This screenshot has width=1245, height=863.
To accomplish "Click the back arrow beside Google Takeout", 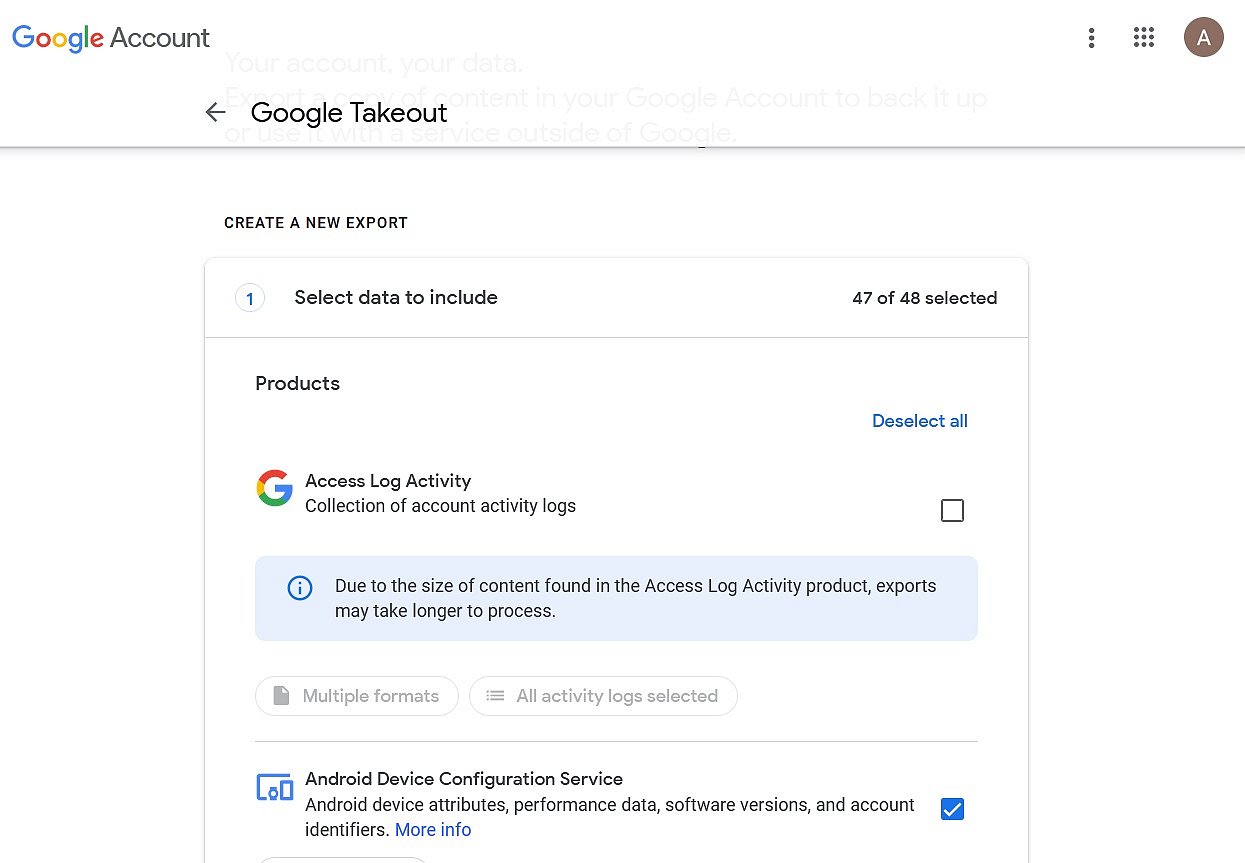I will point(215,113).
